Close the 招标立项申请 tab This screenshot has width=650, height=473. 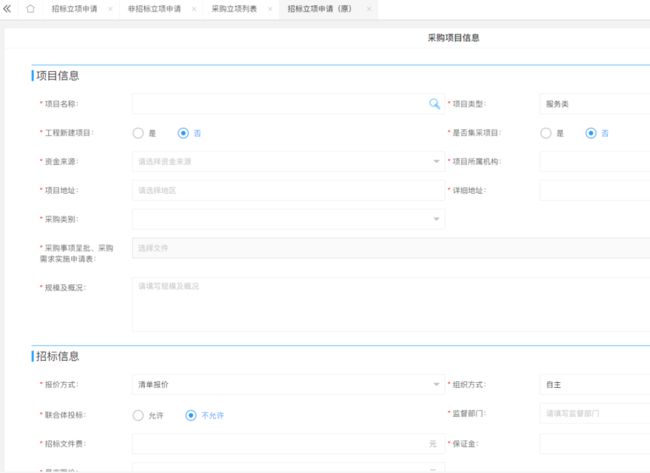(110, 9)
